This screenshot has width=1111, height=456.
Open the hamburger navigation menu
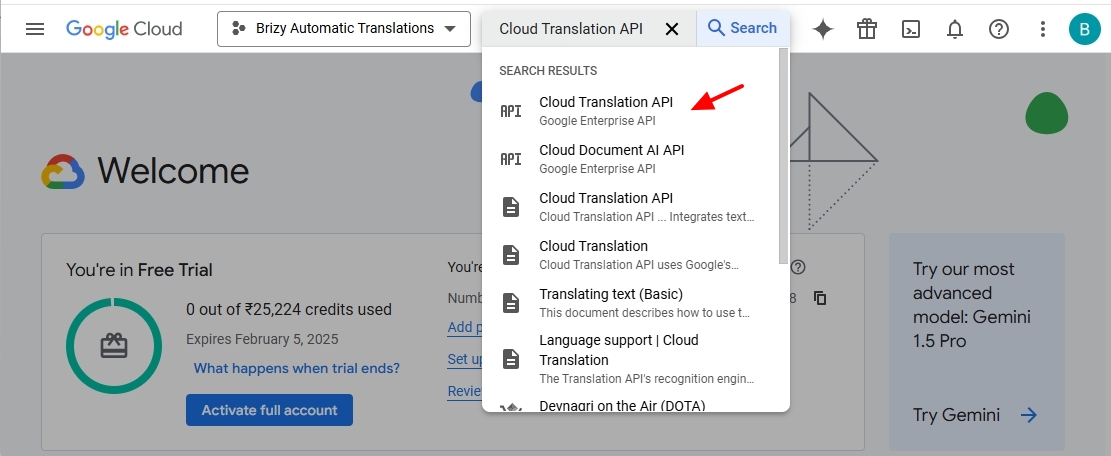[35, 29]
